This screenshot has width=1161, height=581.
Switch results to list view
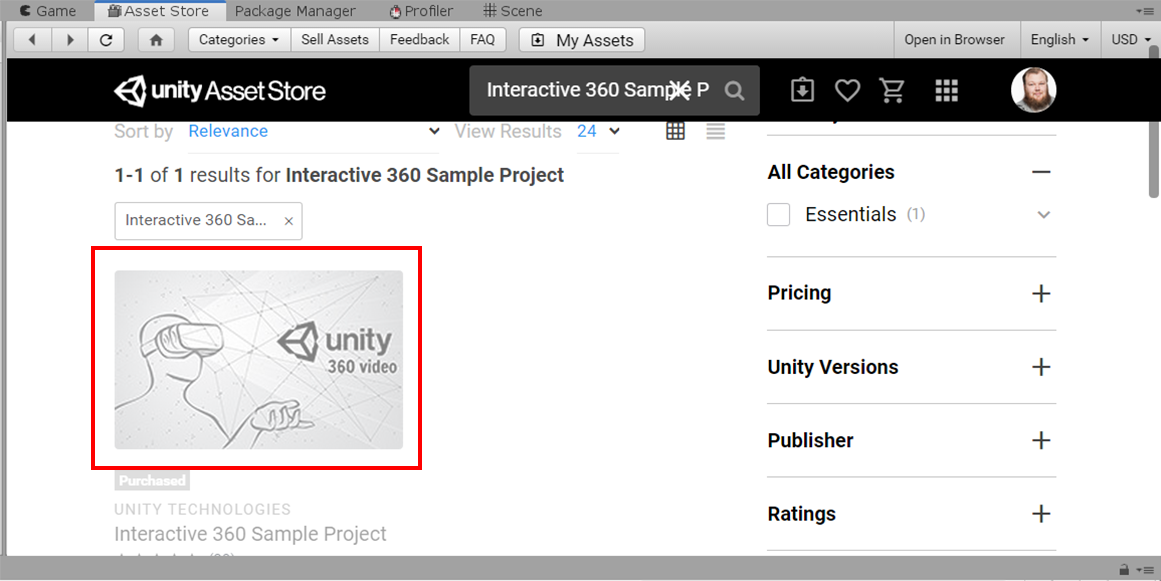coord(715,131)
